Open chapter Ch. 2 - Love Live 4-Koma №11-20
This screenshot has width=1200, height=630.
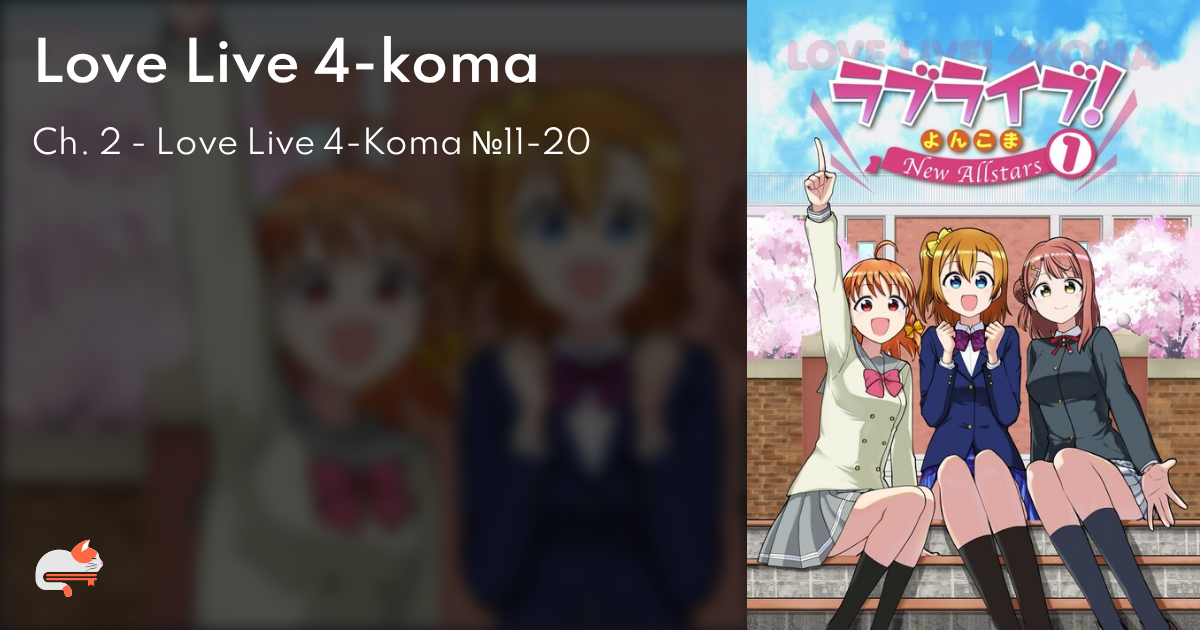pyautogui.click(x=312, y=143)
